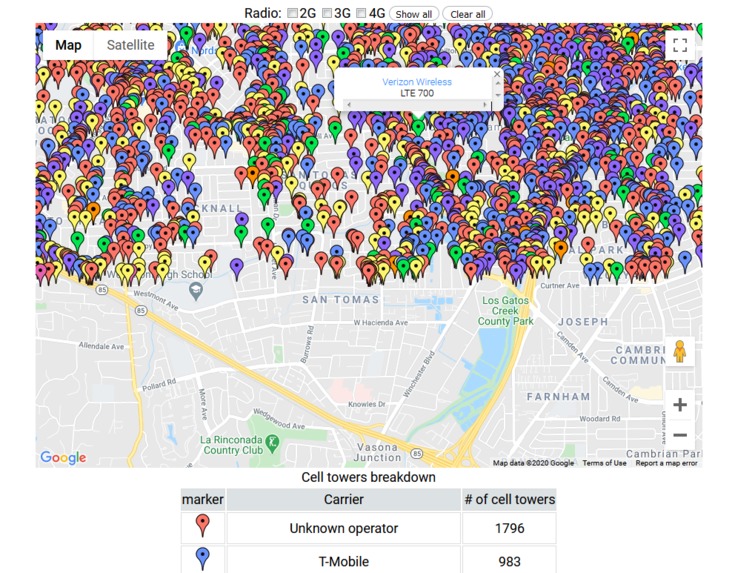Click the La Rinconada Country Club label

(232, 445)
